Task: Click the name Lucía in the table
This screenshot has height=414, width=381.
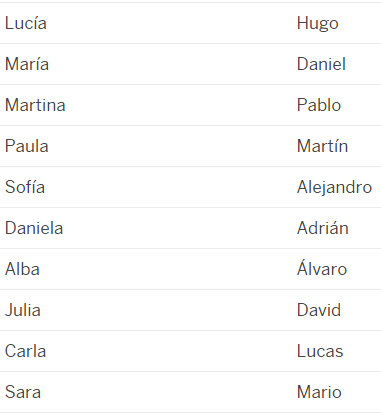Action: tap(26, 23)
